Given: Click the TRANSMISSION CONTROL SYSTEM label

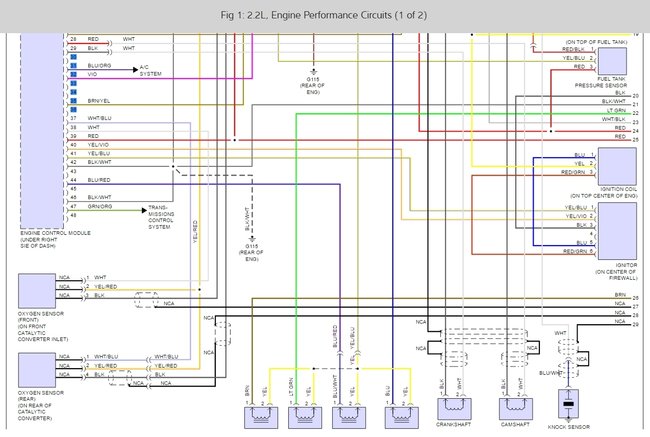Looking at the screenshot, I should (x=161, y=217).
